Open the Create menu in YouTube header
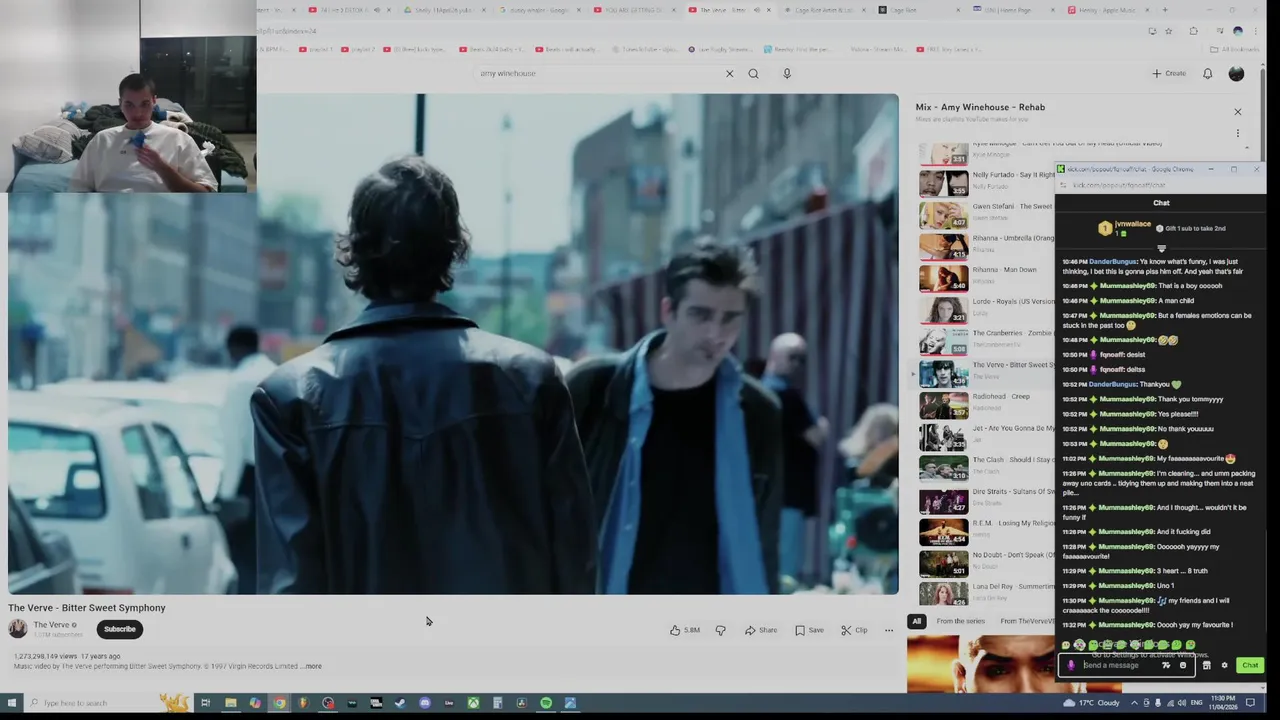 [1168, 73]
